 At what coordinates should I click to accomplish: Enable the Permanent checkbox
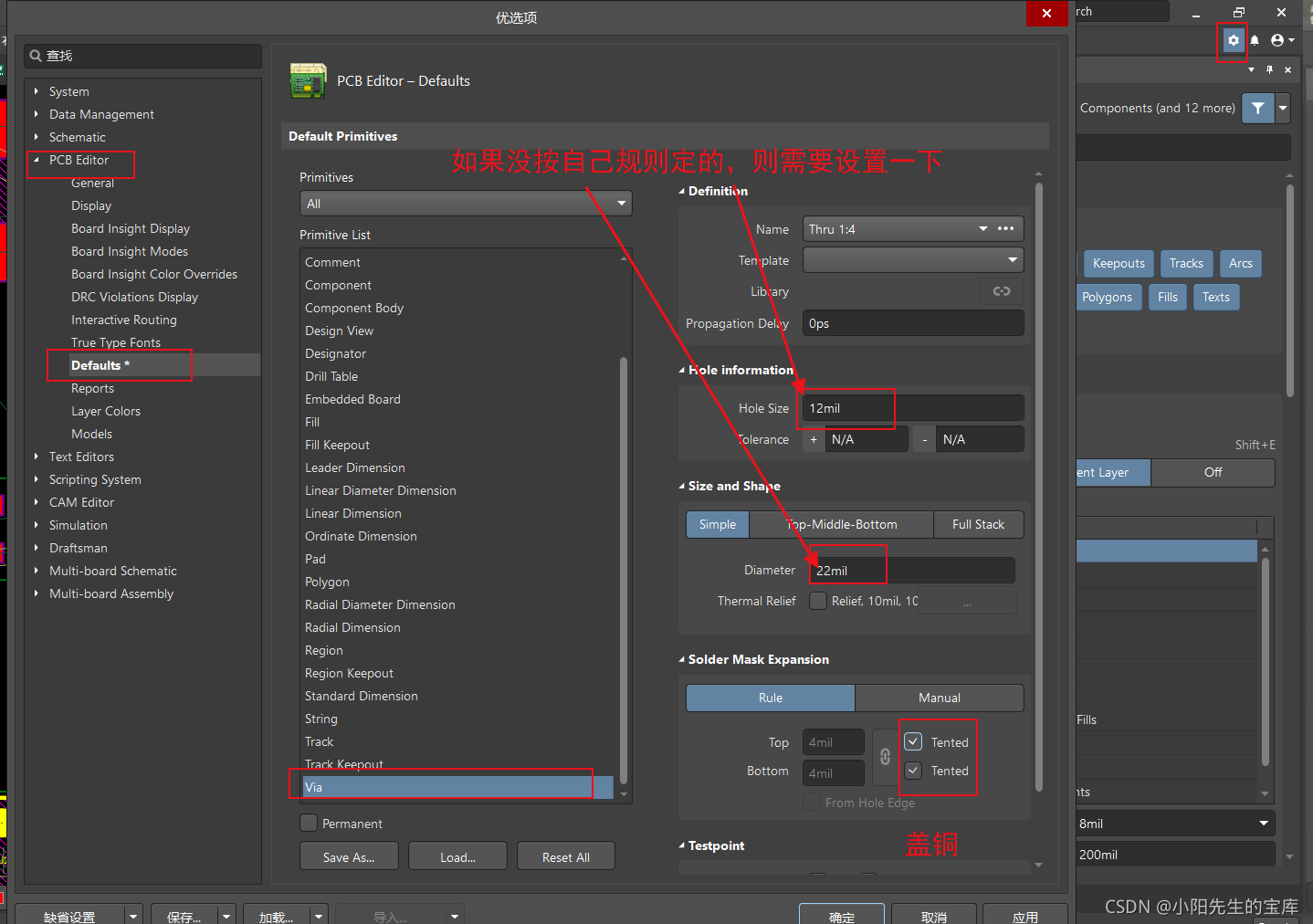(x=309, y=823)
